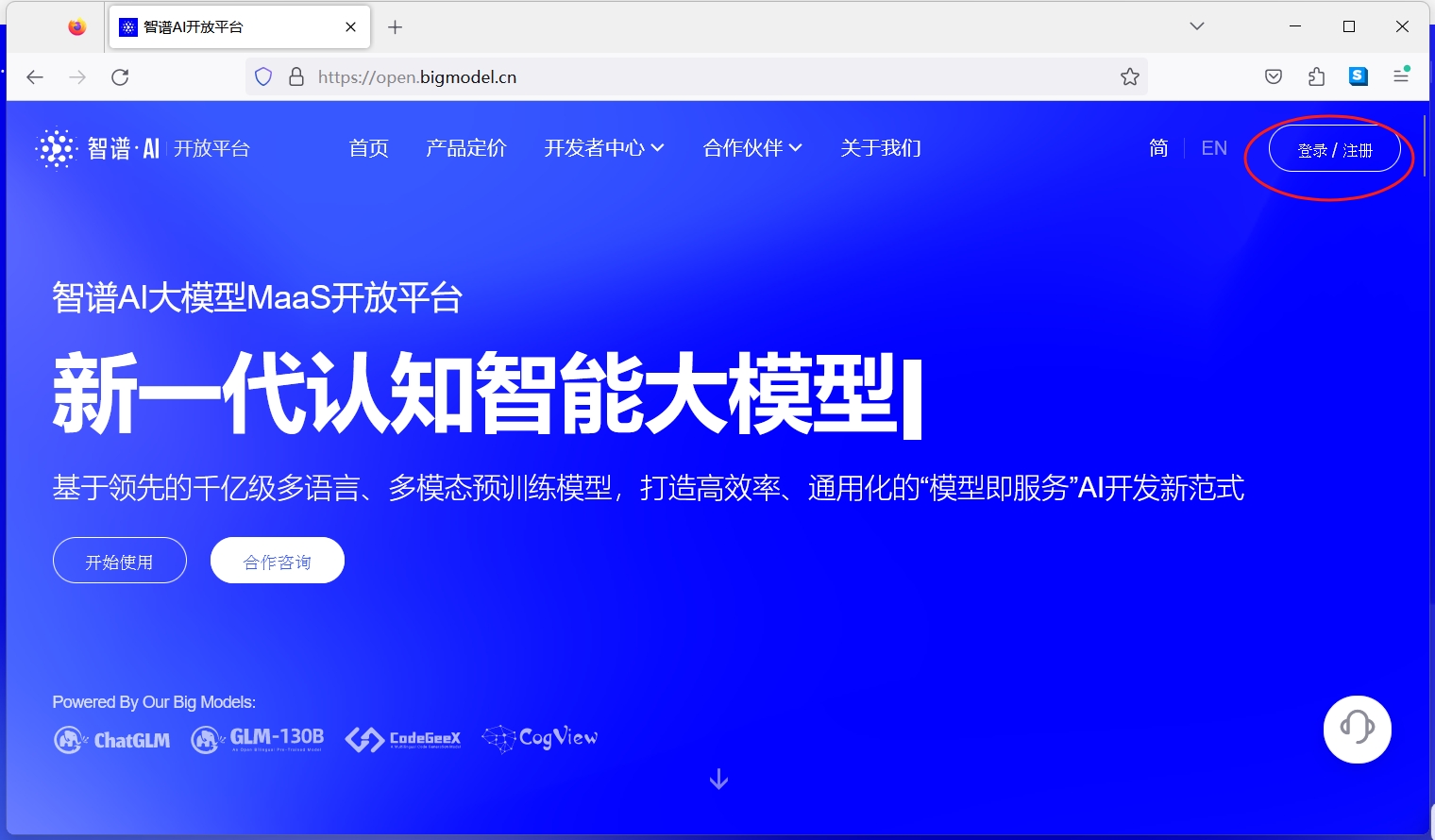Switch language to 简 Chinese
Viewport: 1435px width, 840px height.
coord(1158,148)
